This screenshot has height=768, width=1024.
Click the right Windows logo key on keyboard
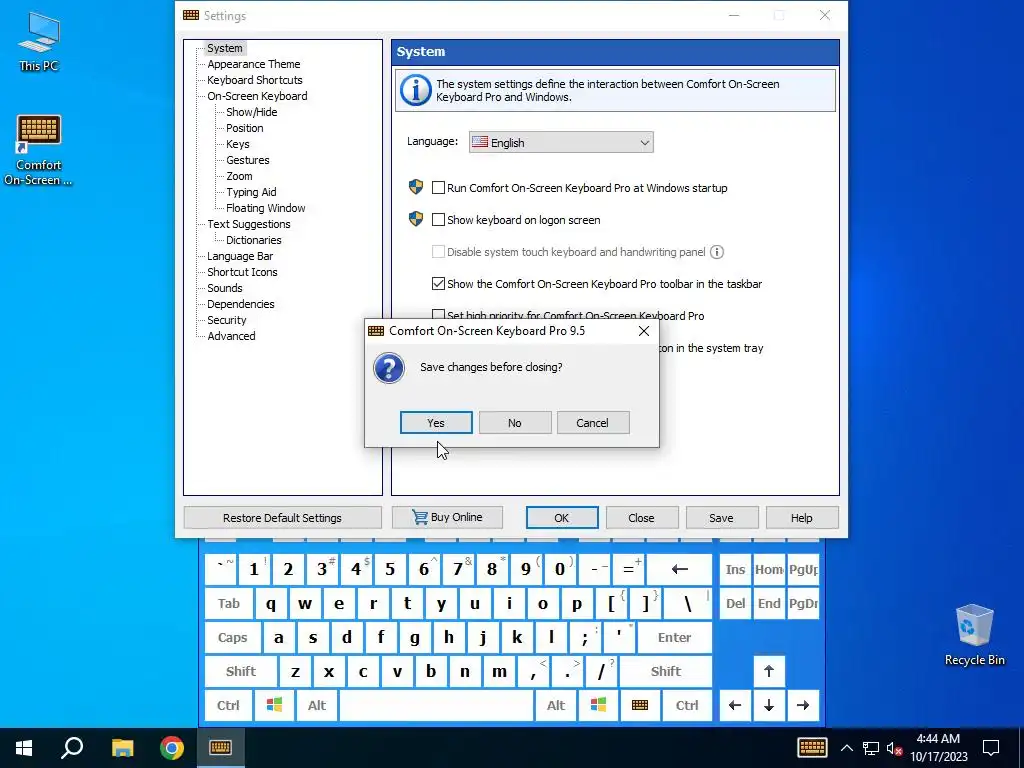coord(598,705)
